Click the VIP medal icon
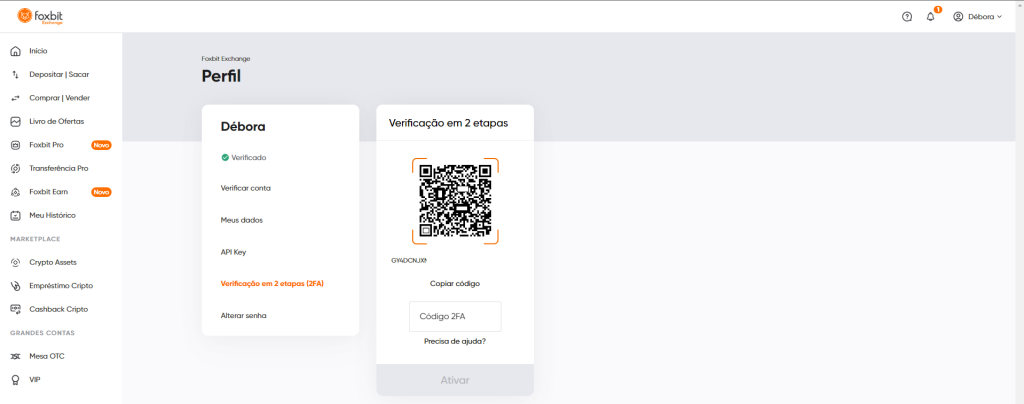Screen dimensions: 1024x404 pyautogui.click(x=16, y=380)
